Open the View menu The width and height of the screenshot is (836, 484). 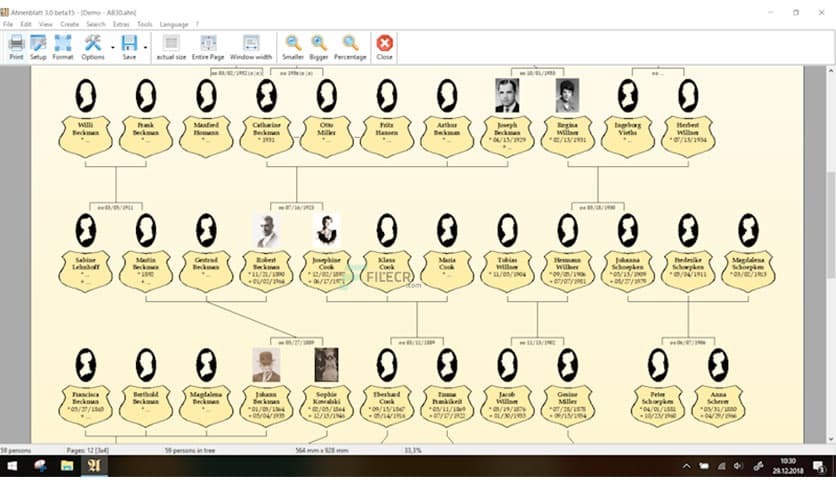coord(45,25)
